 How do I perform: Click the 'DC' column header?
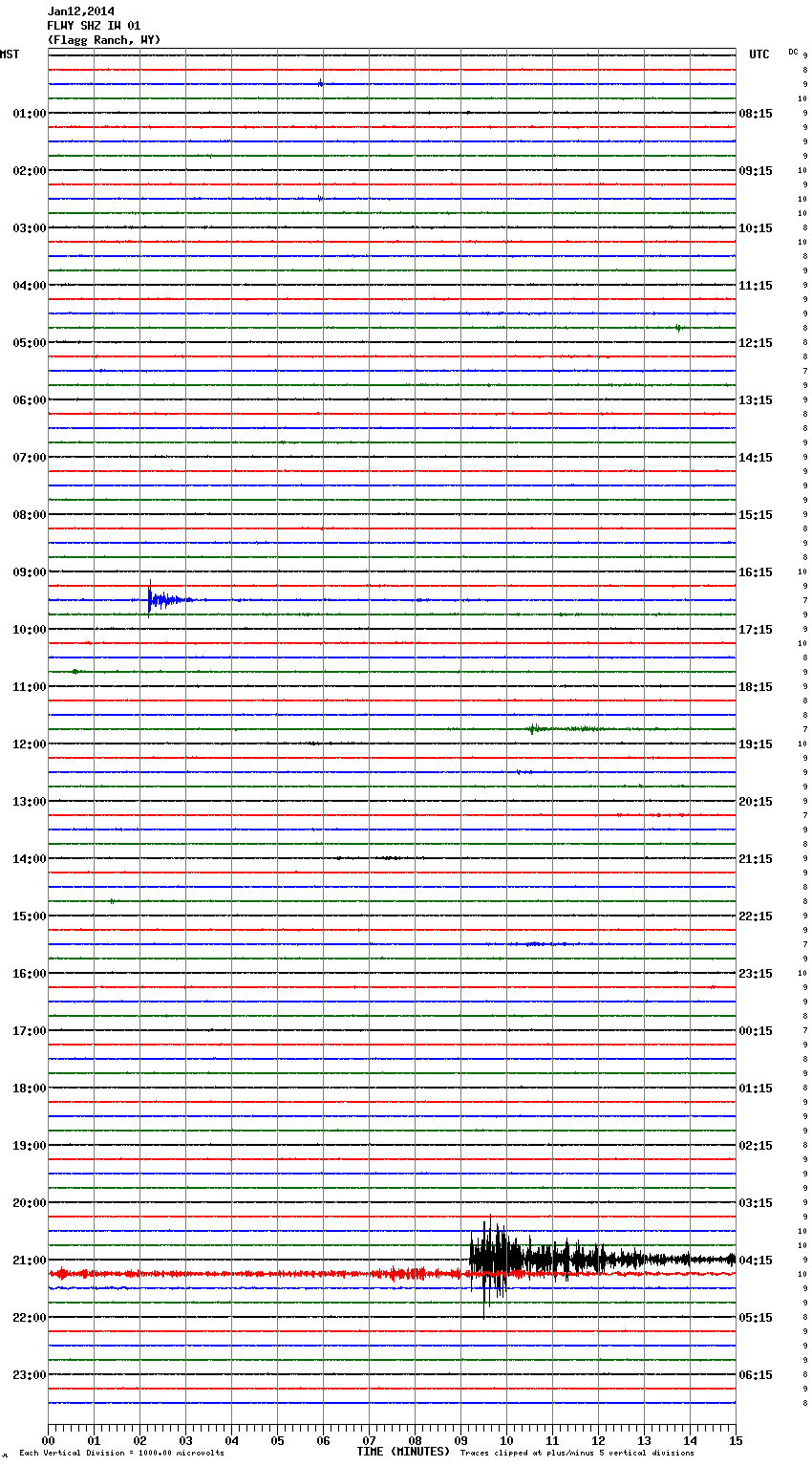point(793,52)
